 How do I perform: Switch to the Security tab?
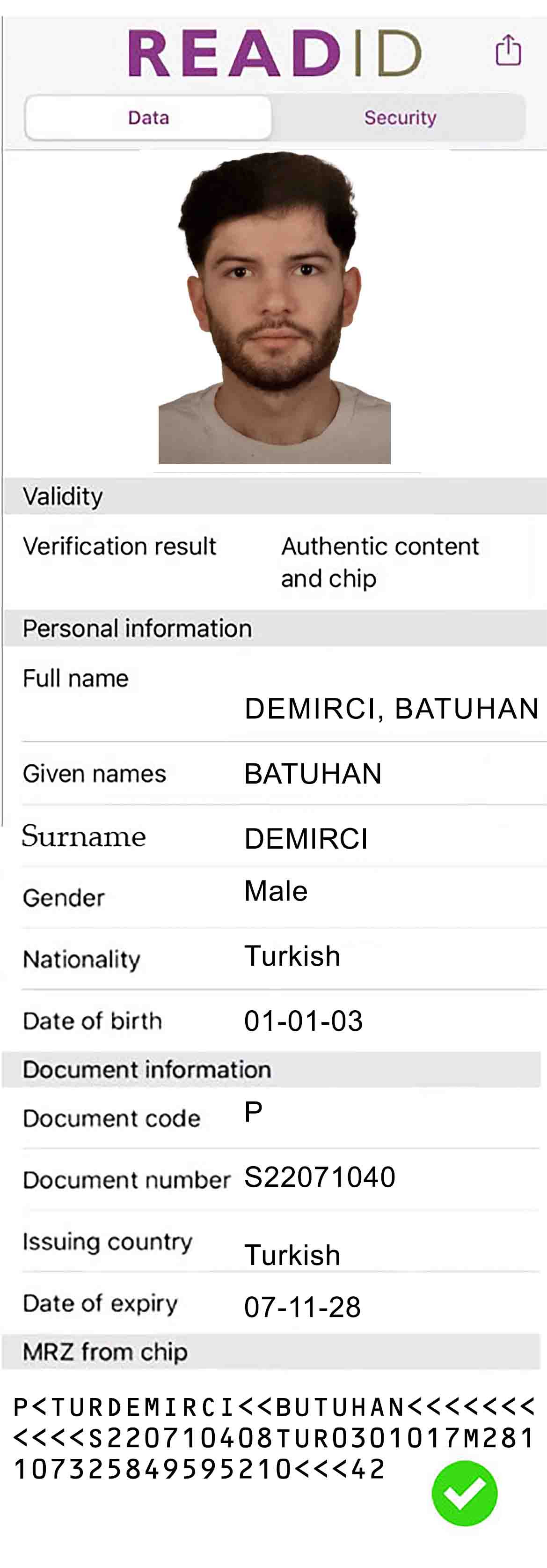(400, 118)
